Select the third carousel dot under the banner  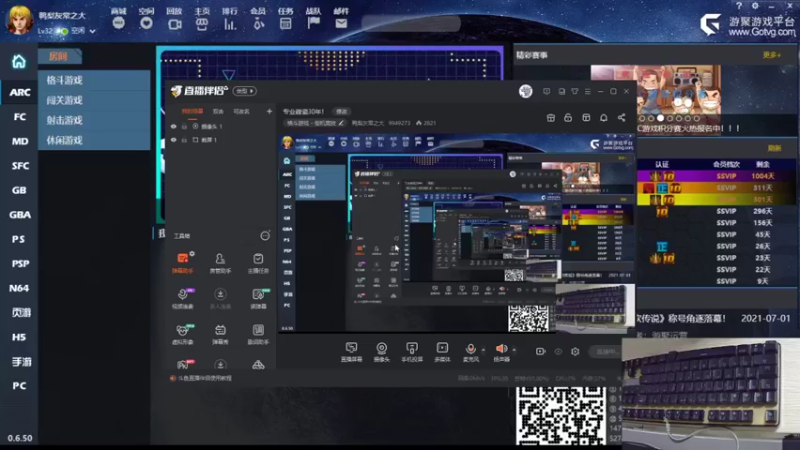coord(660,118)
